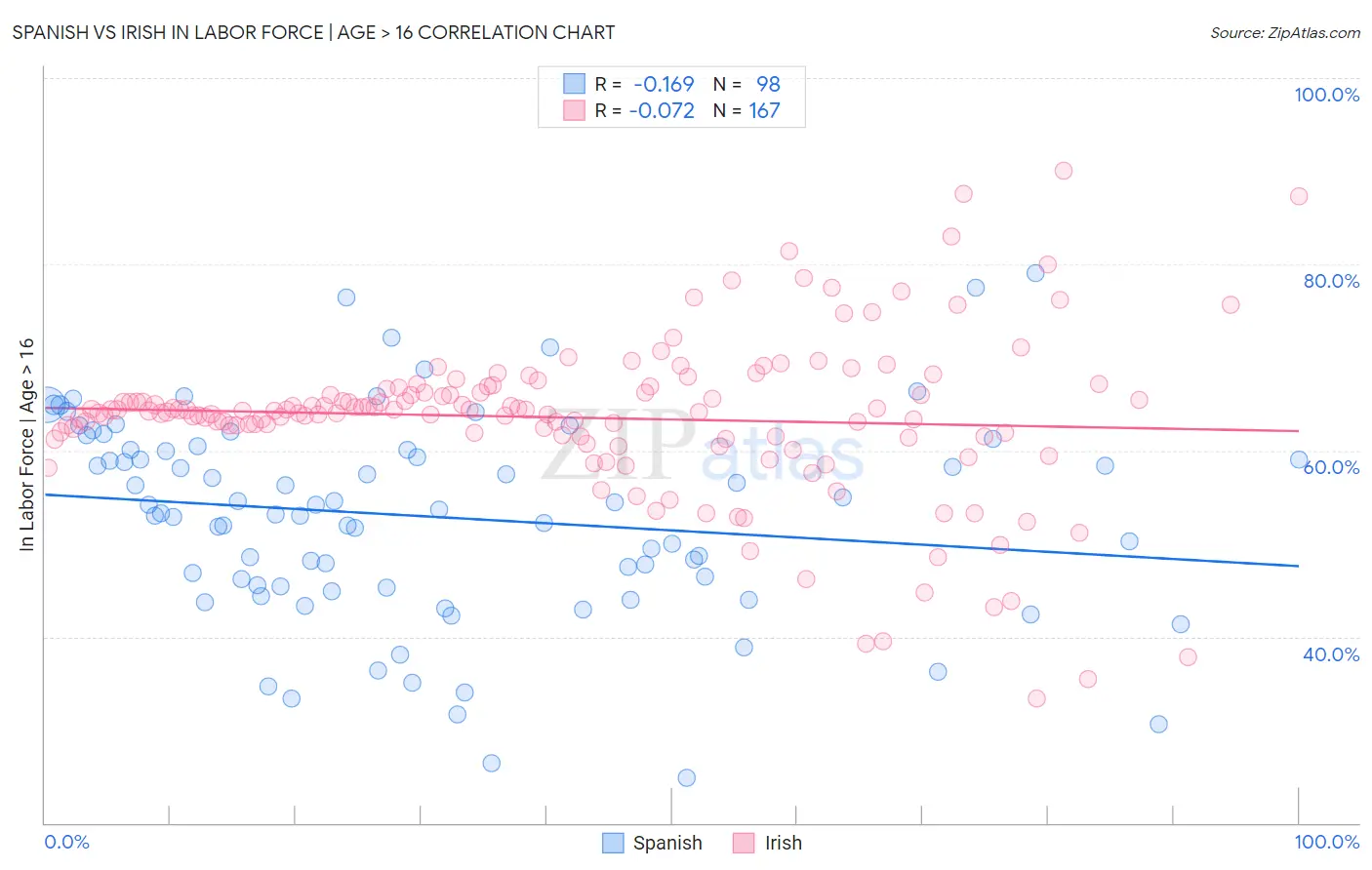
Task: Click the Irish legend label
Action: coord(784,843)
